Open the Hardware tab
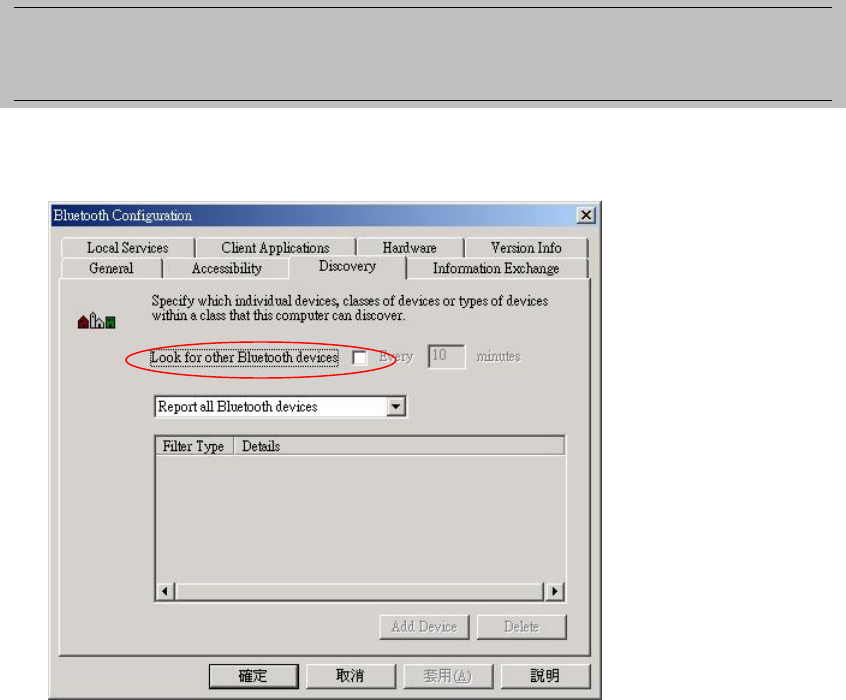 (x=410, y=248)
